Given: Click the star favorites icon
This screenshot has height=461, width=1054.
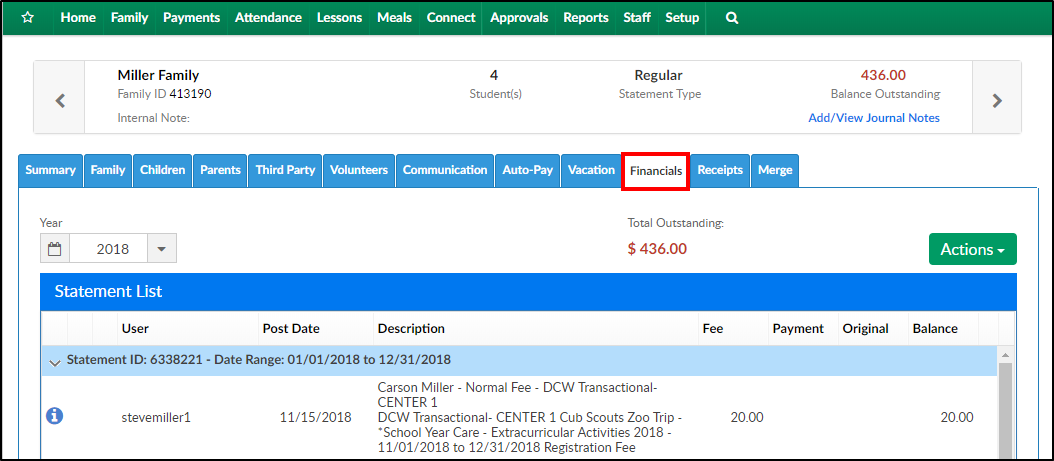Looking at the screenshot, I should coord(28,18).
